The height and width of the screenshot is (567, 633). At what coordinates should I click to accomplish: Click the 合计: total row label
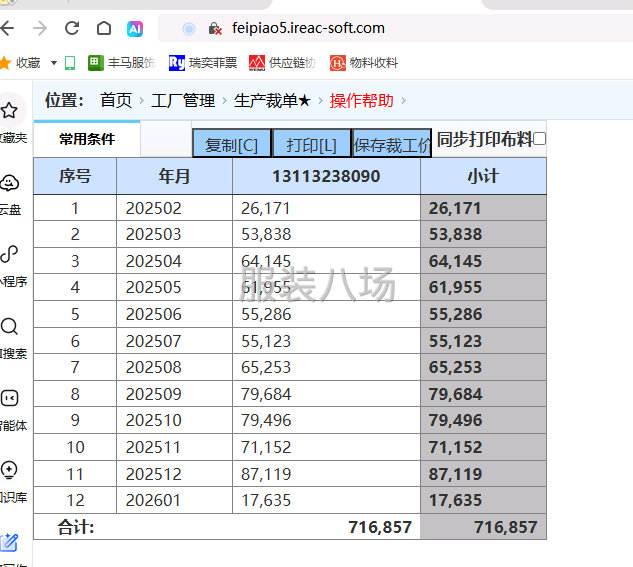(75, 527)
